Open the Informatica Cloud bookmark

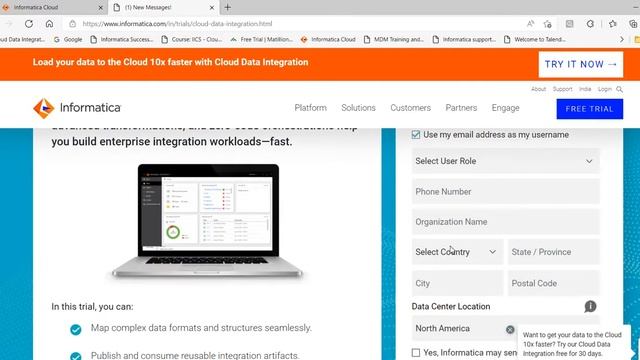point(328,40)
